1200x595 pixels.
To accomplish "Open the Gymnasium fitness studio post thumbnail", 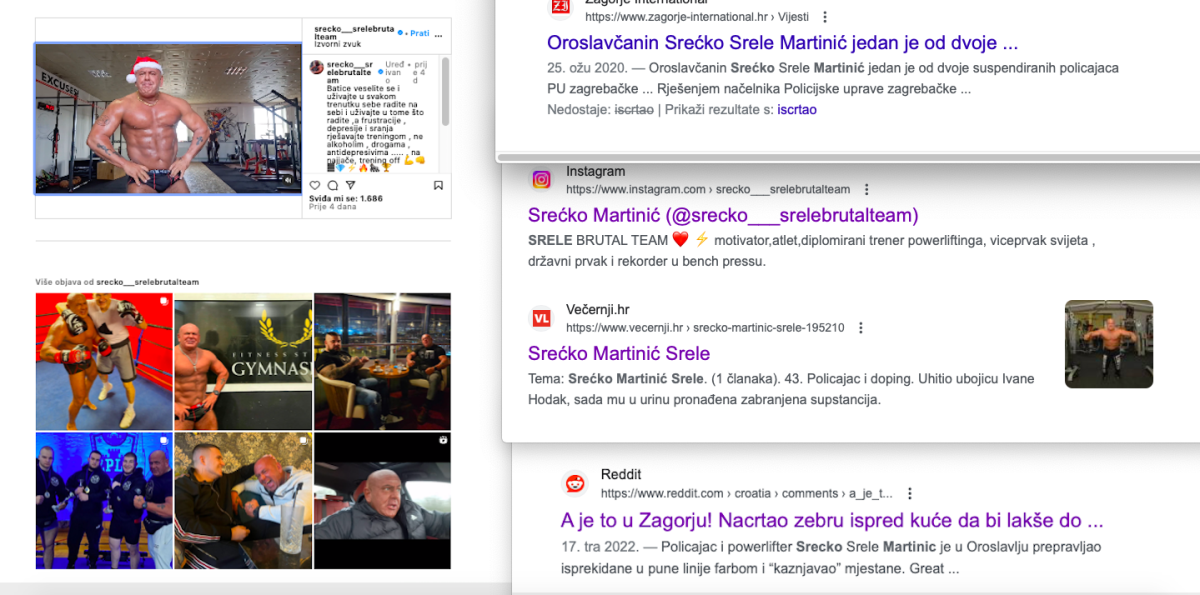I will 243,361.
